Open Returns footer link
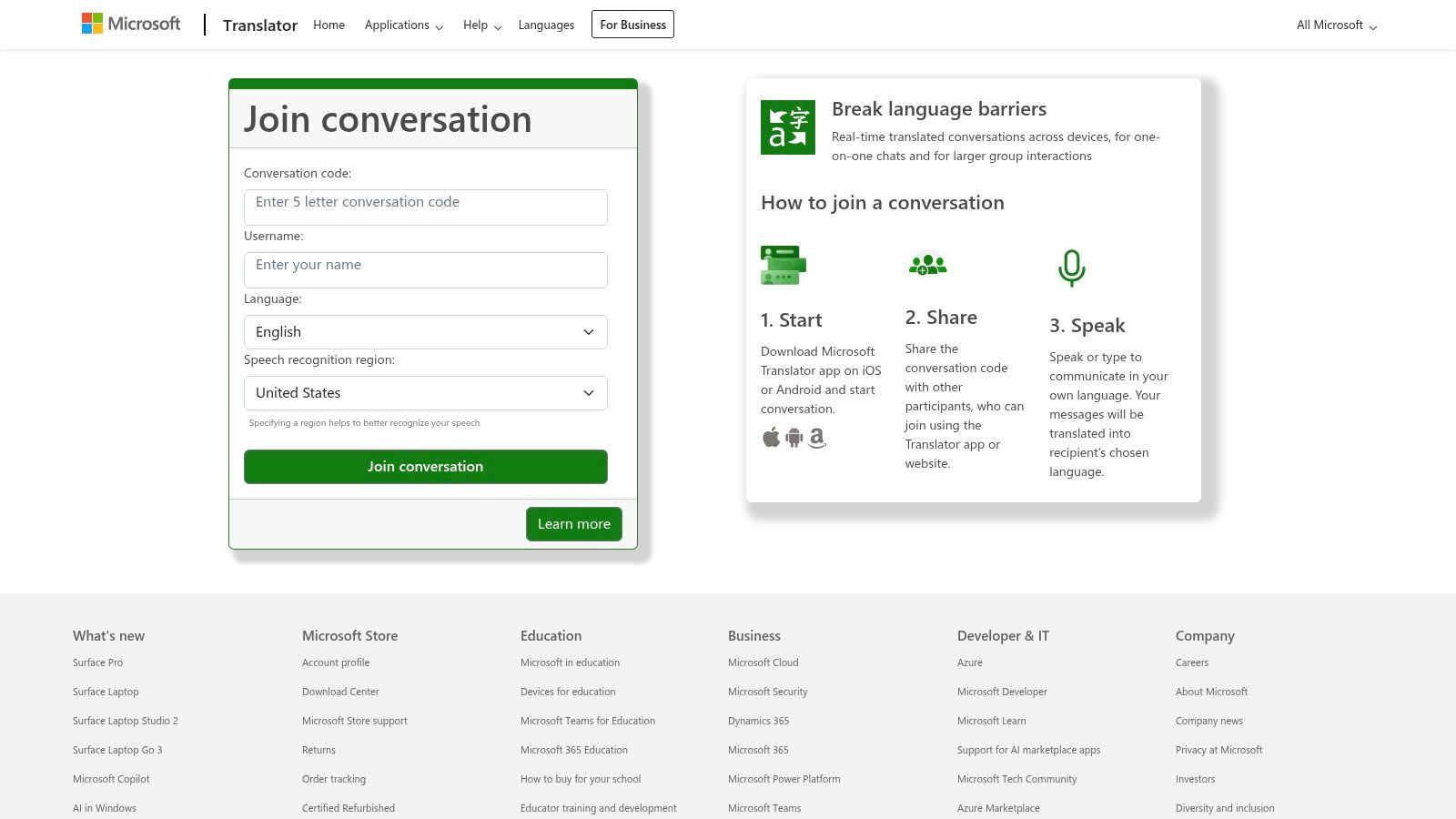This screenshot has width=1456, height=819. point(318,750)
